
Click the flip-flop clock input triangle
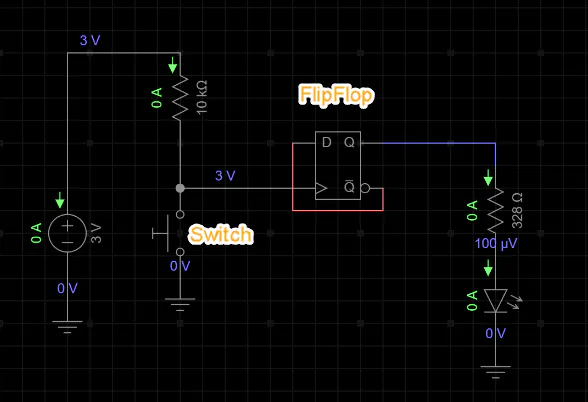(321, 188)
